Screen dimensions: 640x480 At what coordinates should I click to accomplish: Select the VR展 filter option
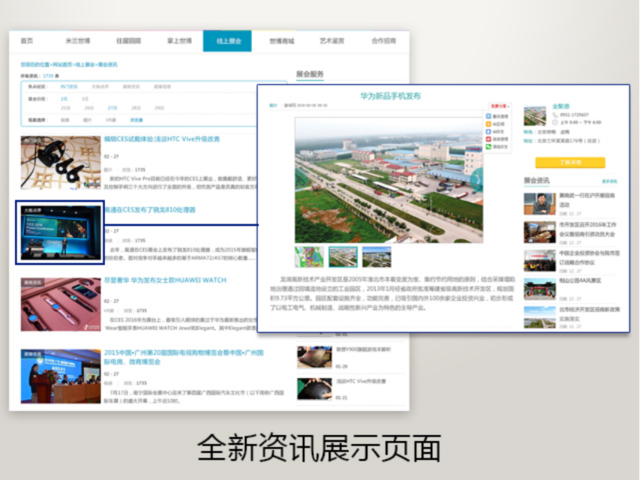pos(111,120)
